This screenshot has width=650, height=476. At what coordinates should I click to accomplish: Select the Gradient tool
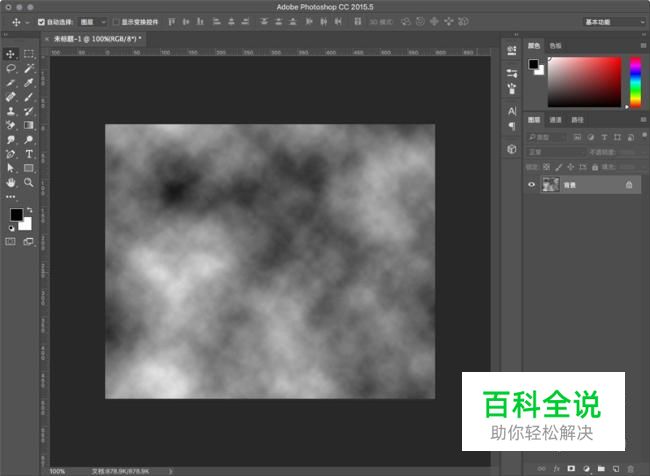tap(29, 125)
